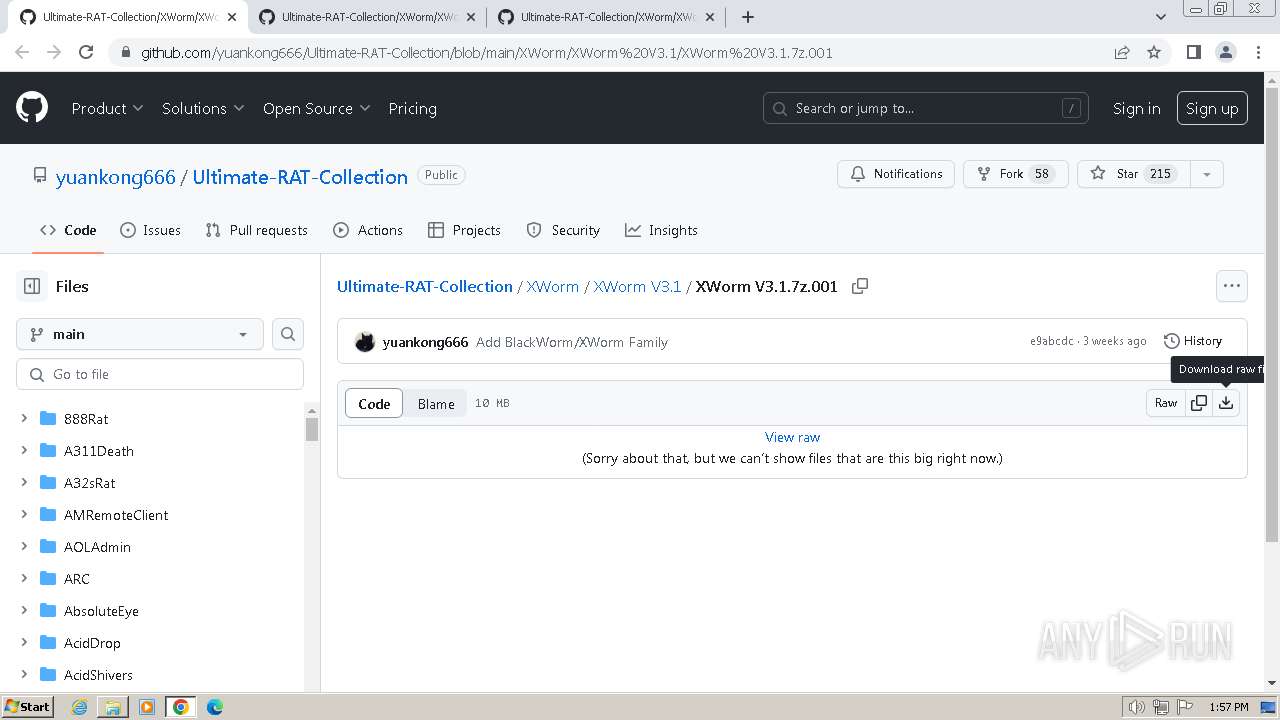The image size is (1280, 720).
Task: Copy file path icon next to XWorm V3.1.7z.001
Action: coord(860,286)
